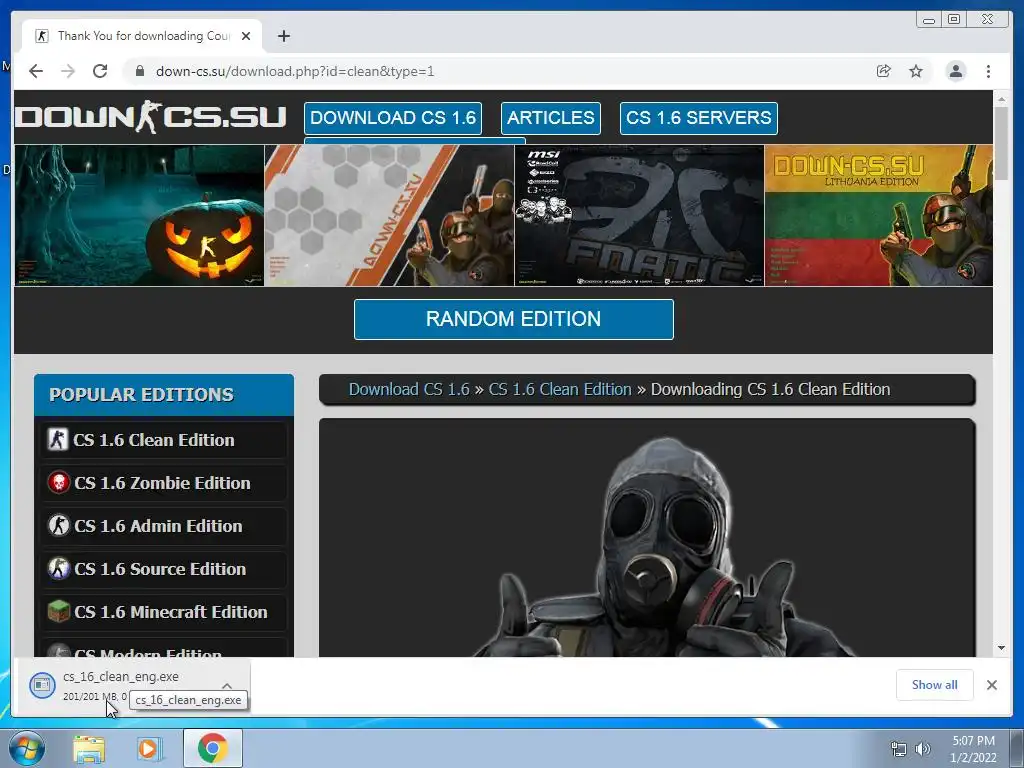Click the page vertical scrollbar thumb
This screenshot has width=1024, height=768.
point(1001,143)
